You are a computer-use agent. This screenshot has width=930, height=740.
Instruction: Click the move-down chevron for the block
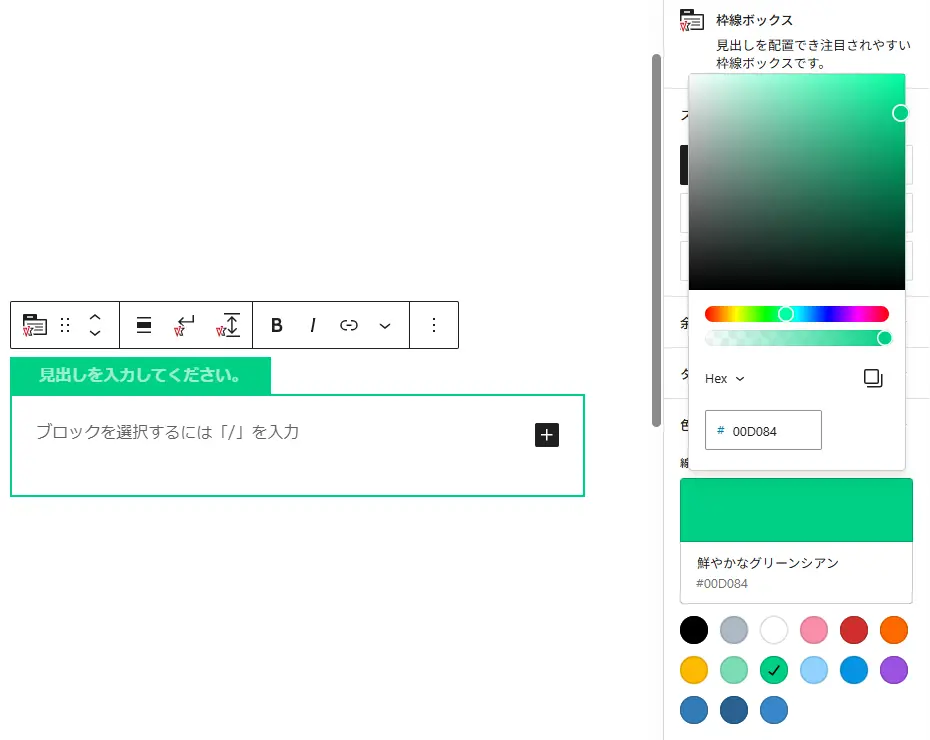point(94,333)
